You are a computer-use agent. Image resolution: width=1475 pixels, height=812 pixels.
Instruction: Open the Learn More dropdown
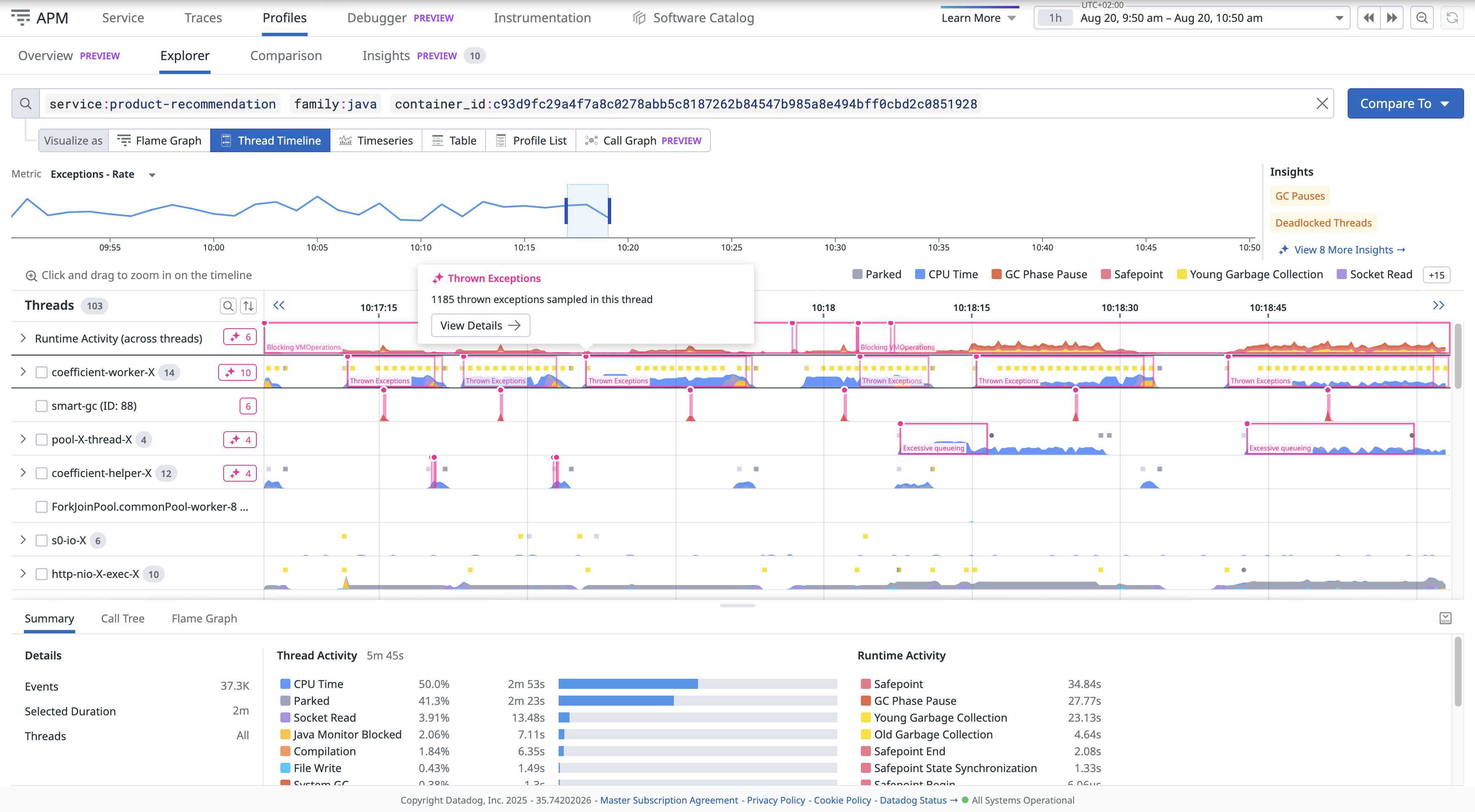979,18
